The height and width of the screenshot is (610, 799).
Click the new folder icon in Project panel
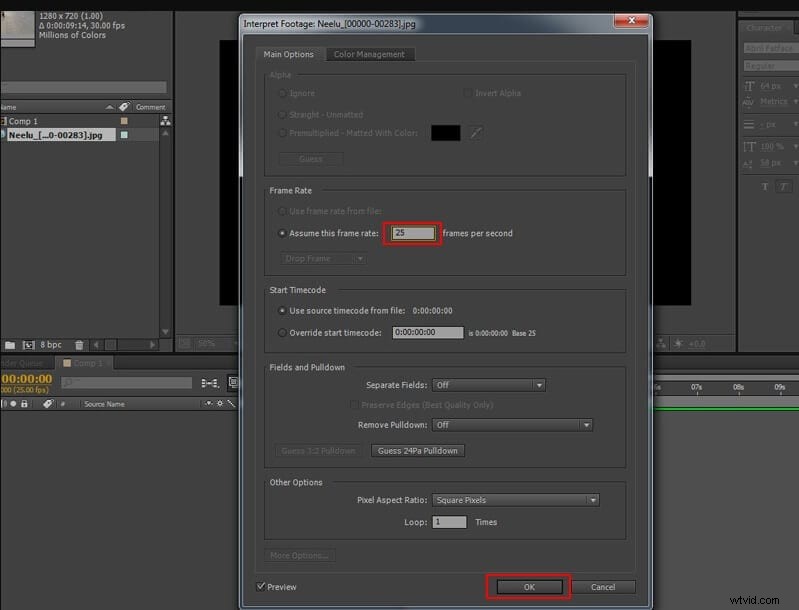10,345
